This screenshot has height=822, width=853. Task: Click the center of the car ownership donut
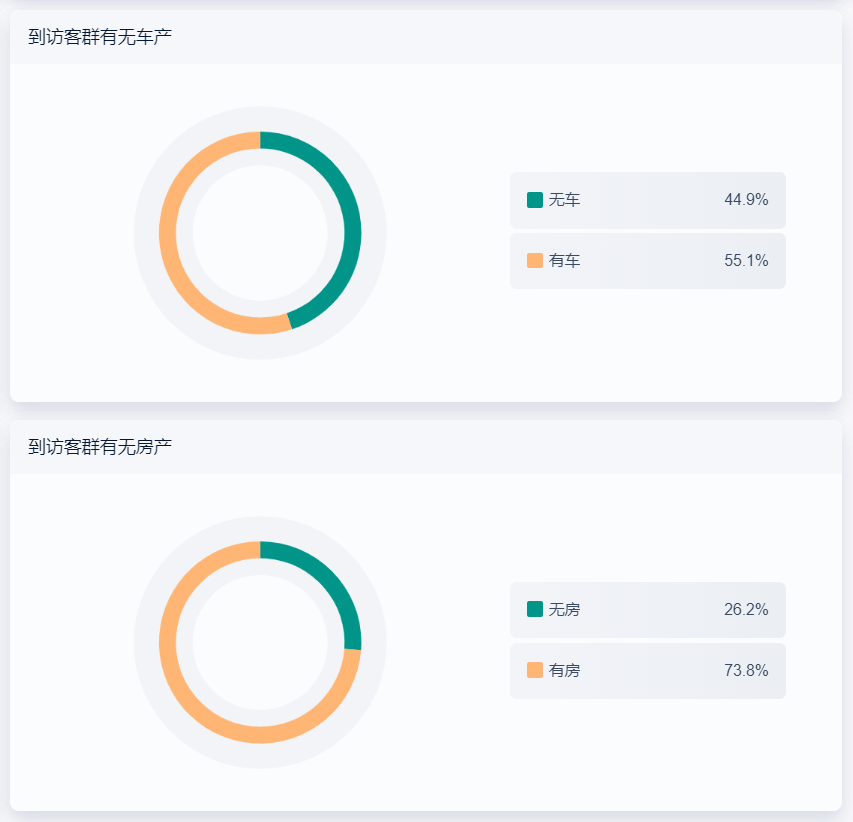click(260, 232)
